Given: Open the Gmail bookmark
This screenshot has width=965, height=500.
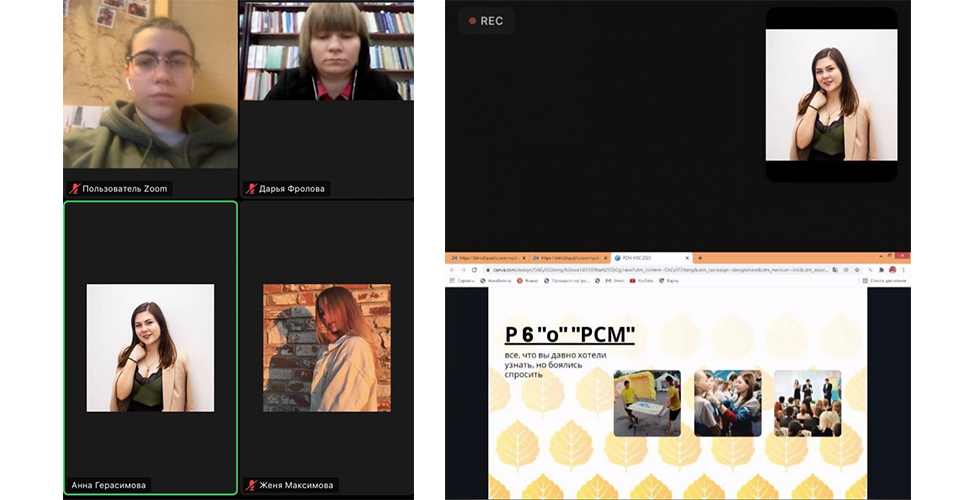Looking at the screenshot, I should pyautogui.click(x=614, y=281).
